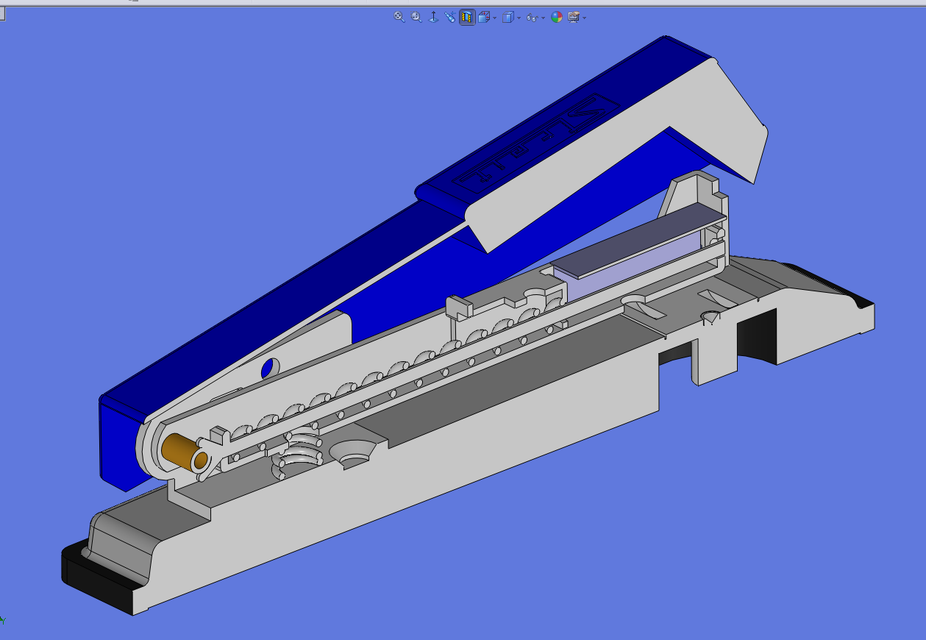This screenshot has height=640, width=926.
Task: Open the Edit Appearance color ball icon
Action: [556, 16]
